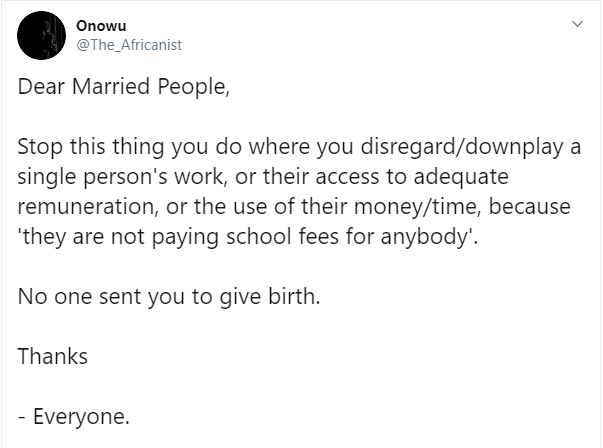Open Onowu's round profile picture
Screen dimensions: 603x448
coord(41,35)
